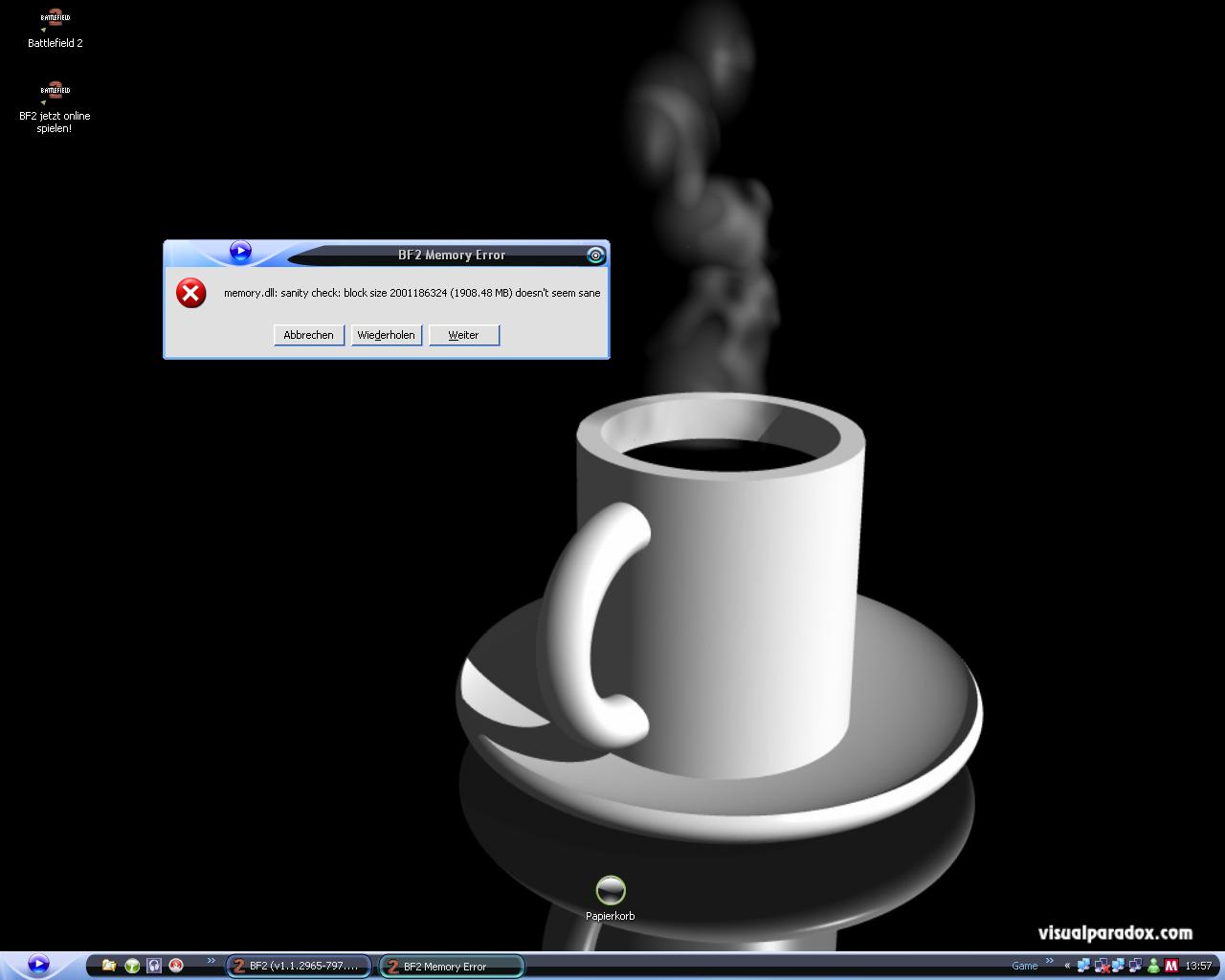Choose Weiter in BF2 Memory Error dialog
This screenshot has width=1225, height=980.
point(463,335)
